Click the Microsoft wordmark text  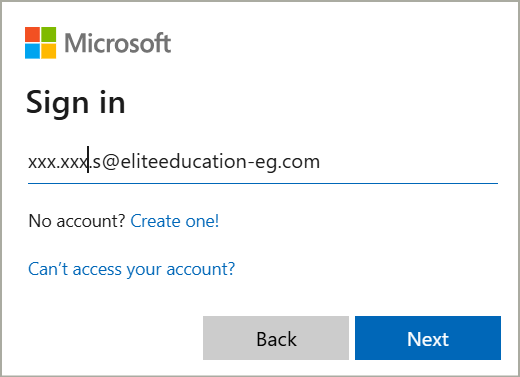(118, 43)
